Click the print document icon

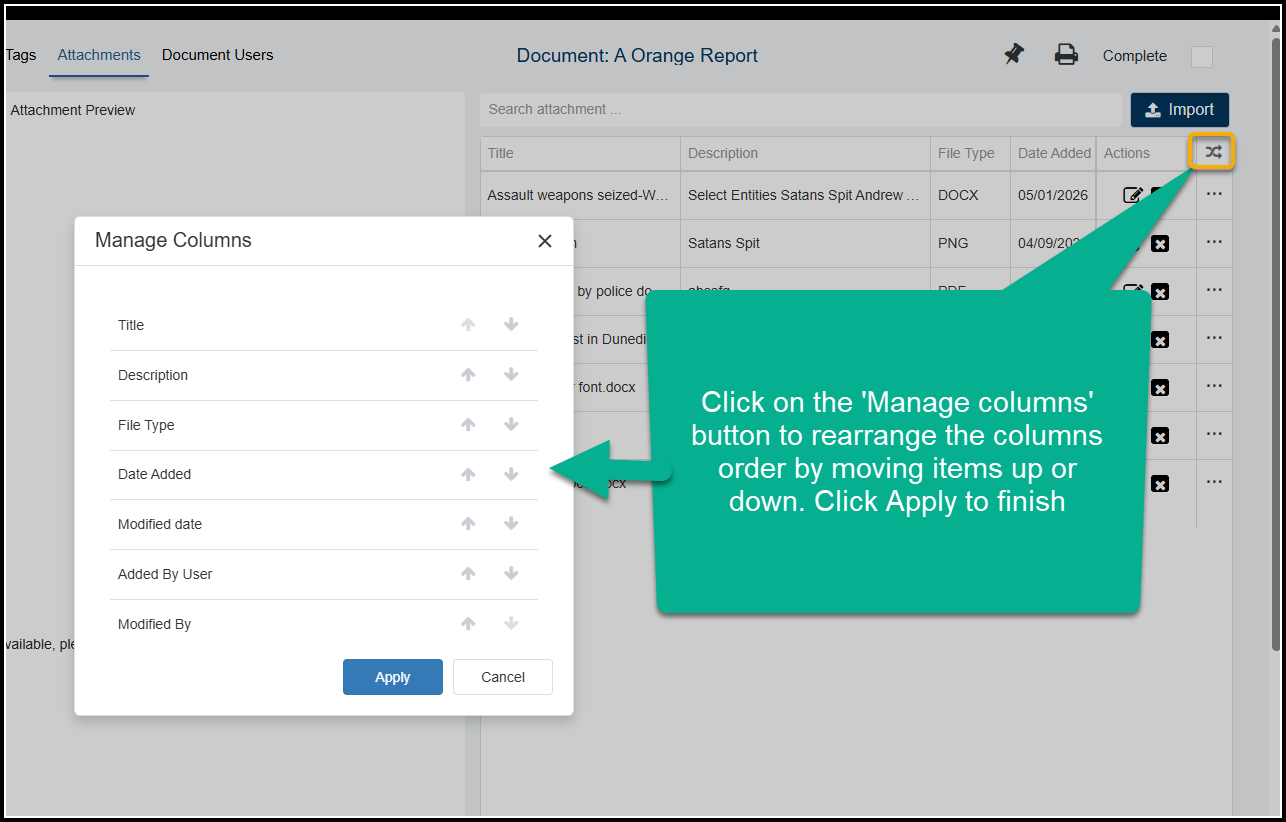(x=1066, y=55)
